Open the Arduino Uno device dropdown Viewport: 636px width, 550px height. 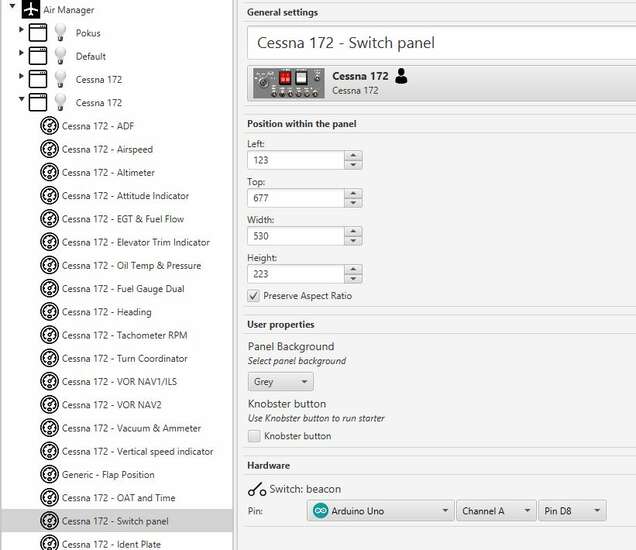click(380, 511)
